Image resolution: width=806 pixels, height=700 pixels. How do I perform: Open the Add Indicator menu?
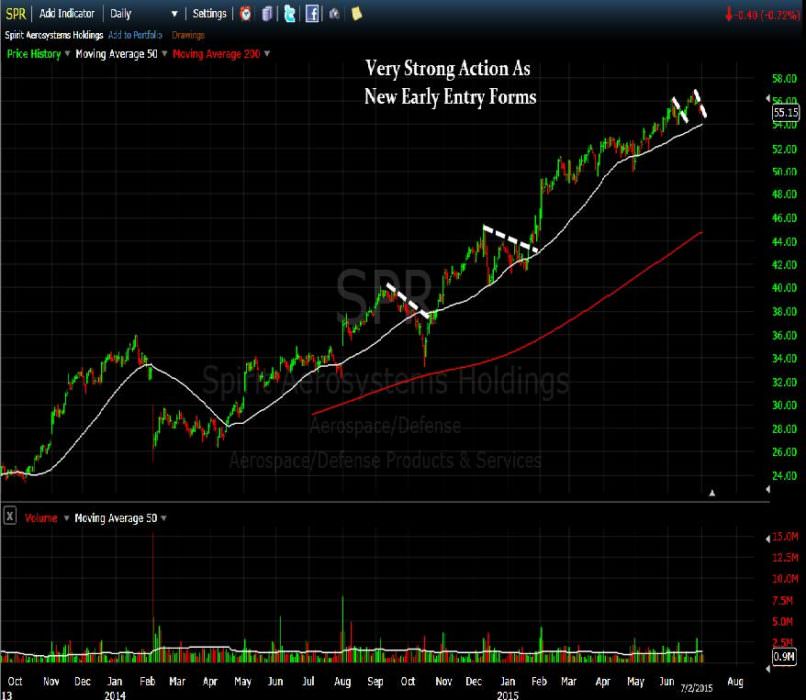[x=67, y=14]
